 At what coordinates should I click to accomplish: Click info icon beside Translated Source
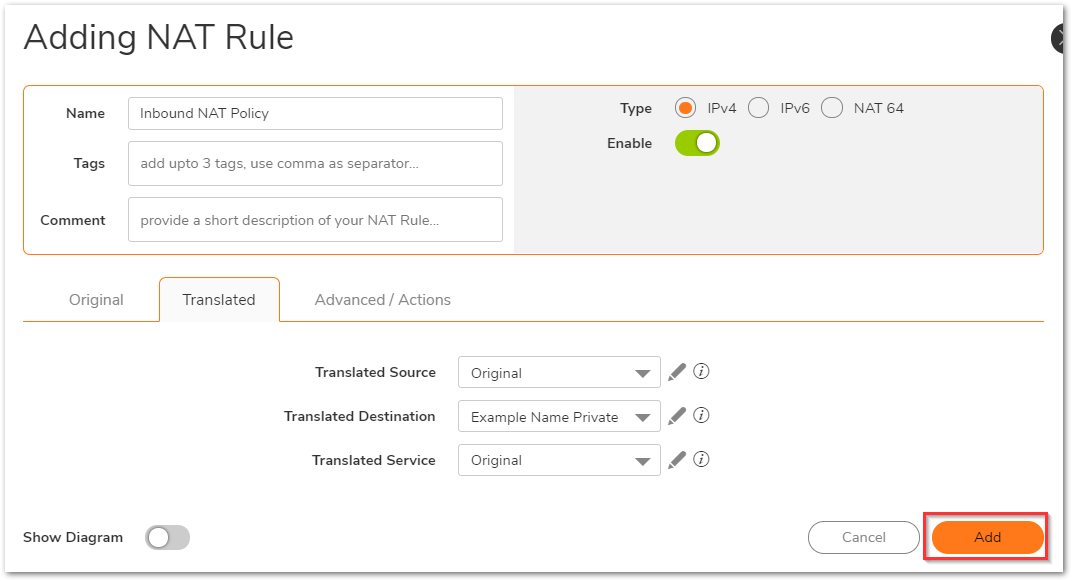[x=702, y=372]
